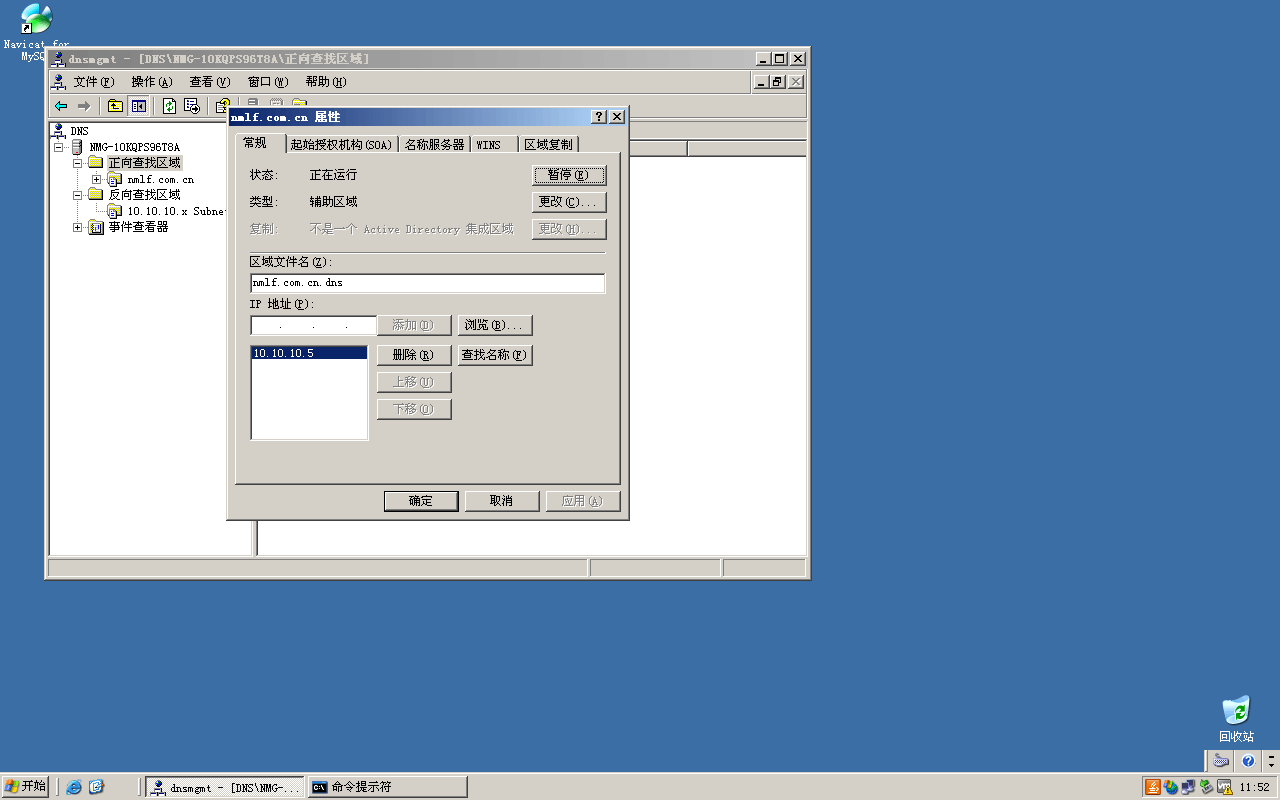Switch to the 起始授权机构(SOA) tab
This screenshot has width=1280, height=800.
[341, 145]
